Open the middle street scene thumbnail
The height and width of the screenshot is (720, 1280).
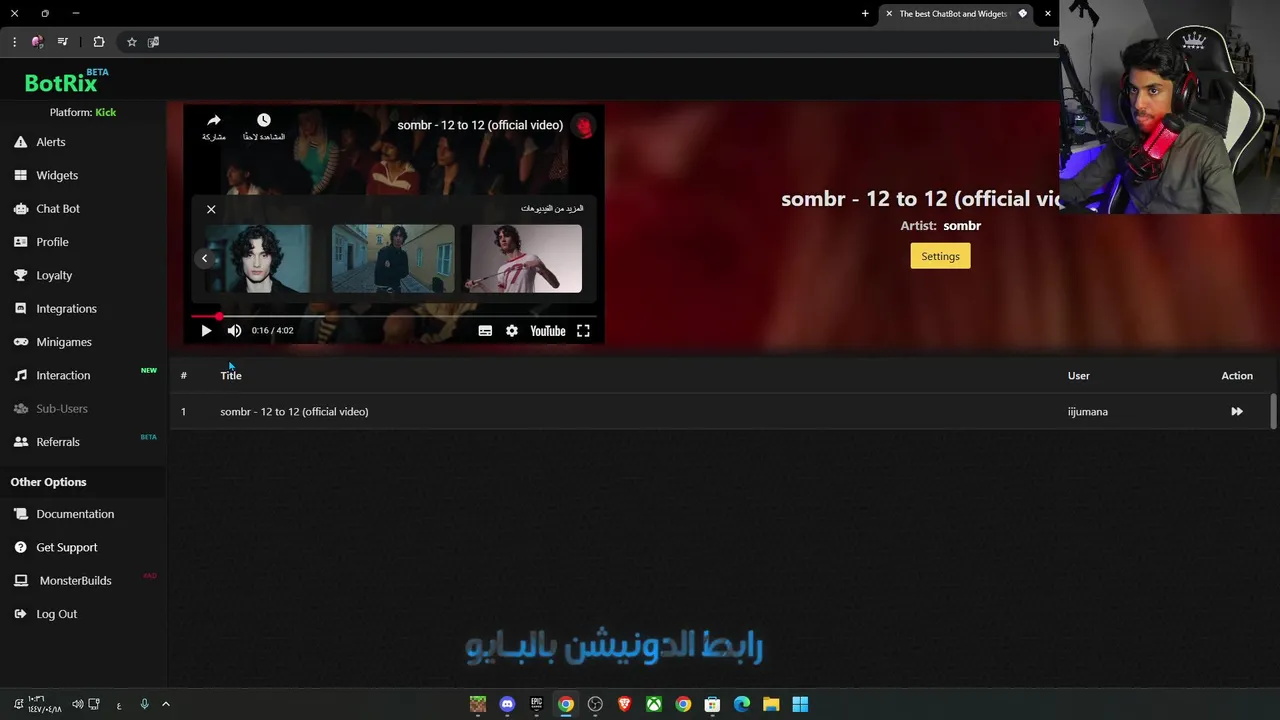[x=393, y=258]
